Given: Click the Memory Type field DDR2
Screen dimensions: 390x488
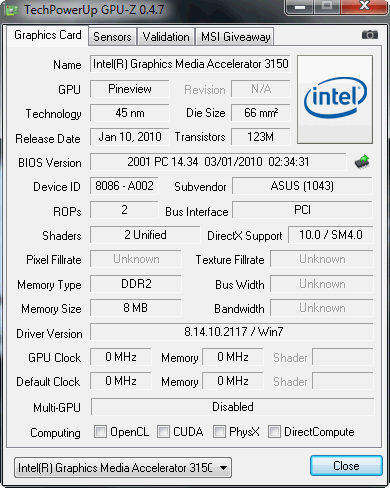Looking at the screenshot, I should click(x=136, y=284).
